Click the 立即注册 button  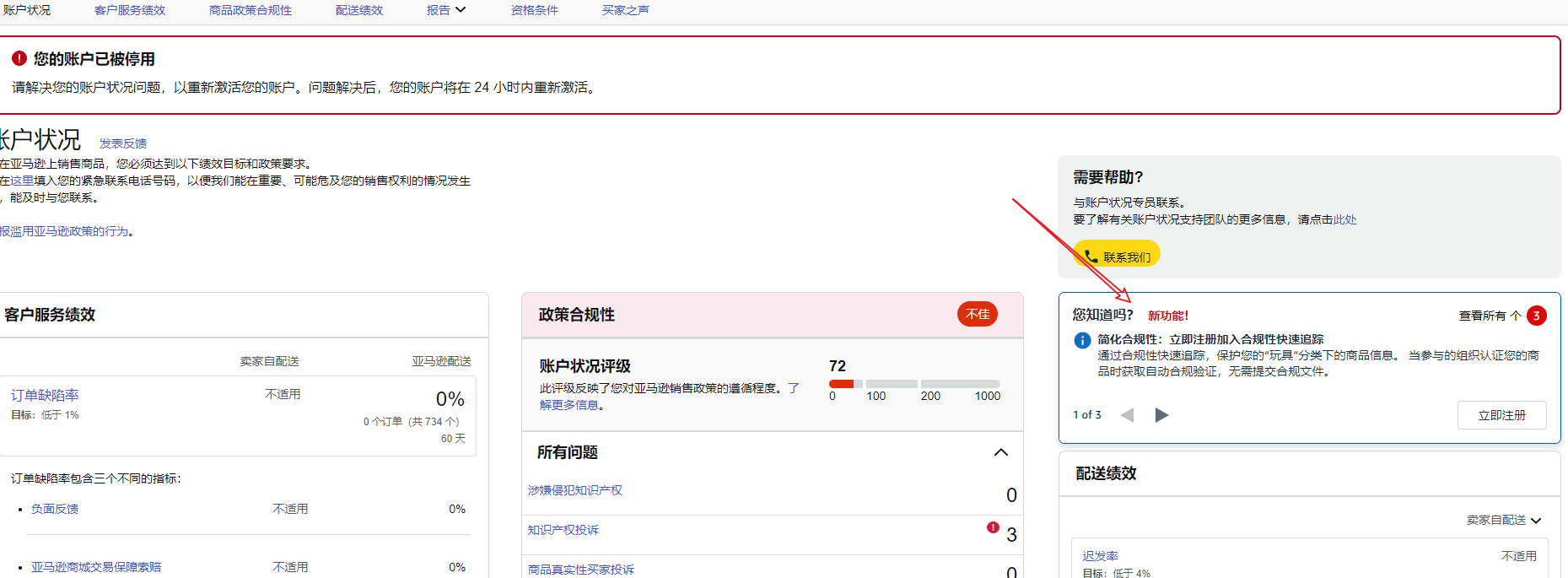(x=1502, y=415)
